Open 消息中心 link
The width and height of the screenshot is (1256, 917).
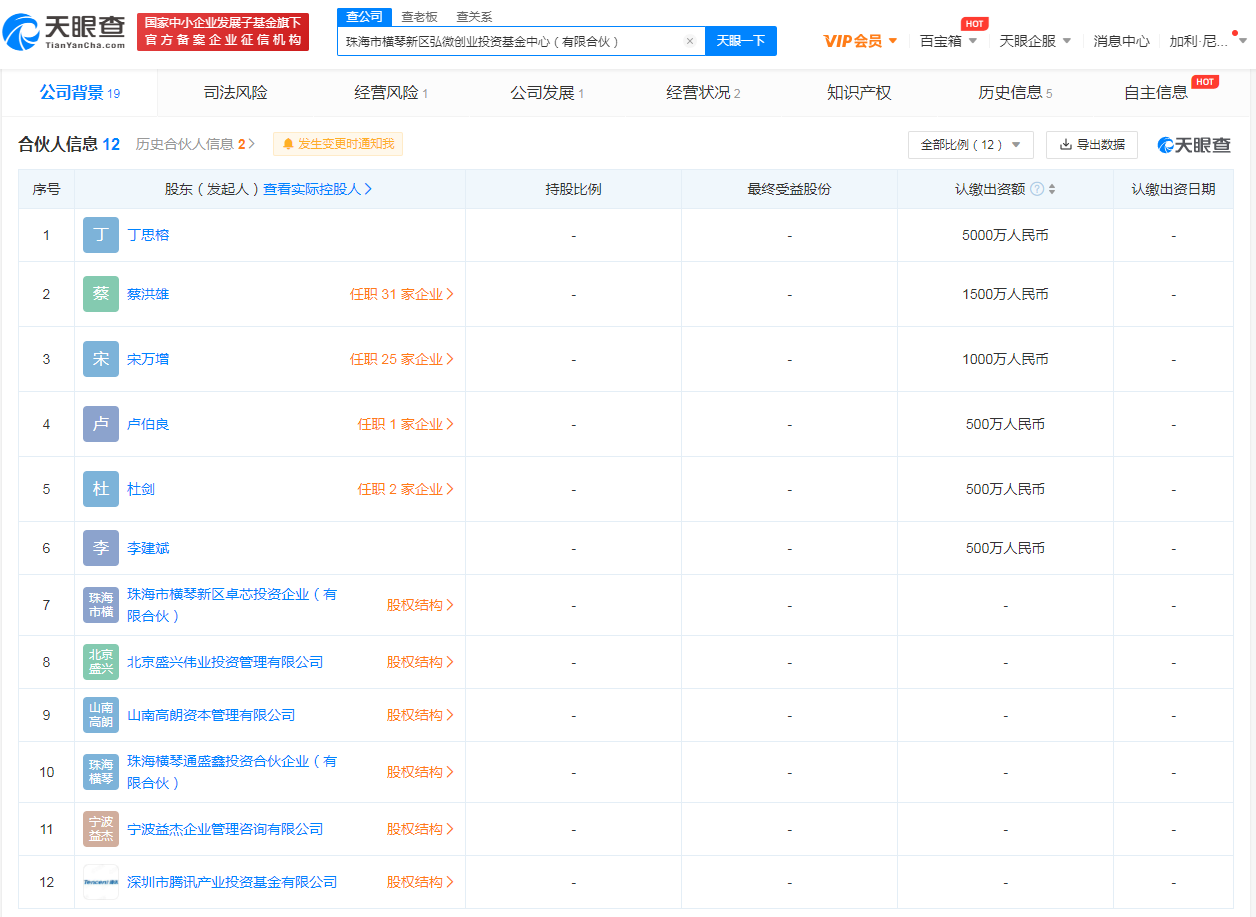[x=1121, y=41]
